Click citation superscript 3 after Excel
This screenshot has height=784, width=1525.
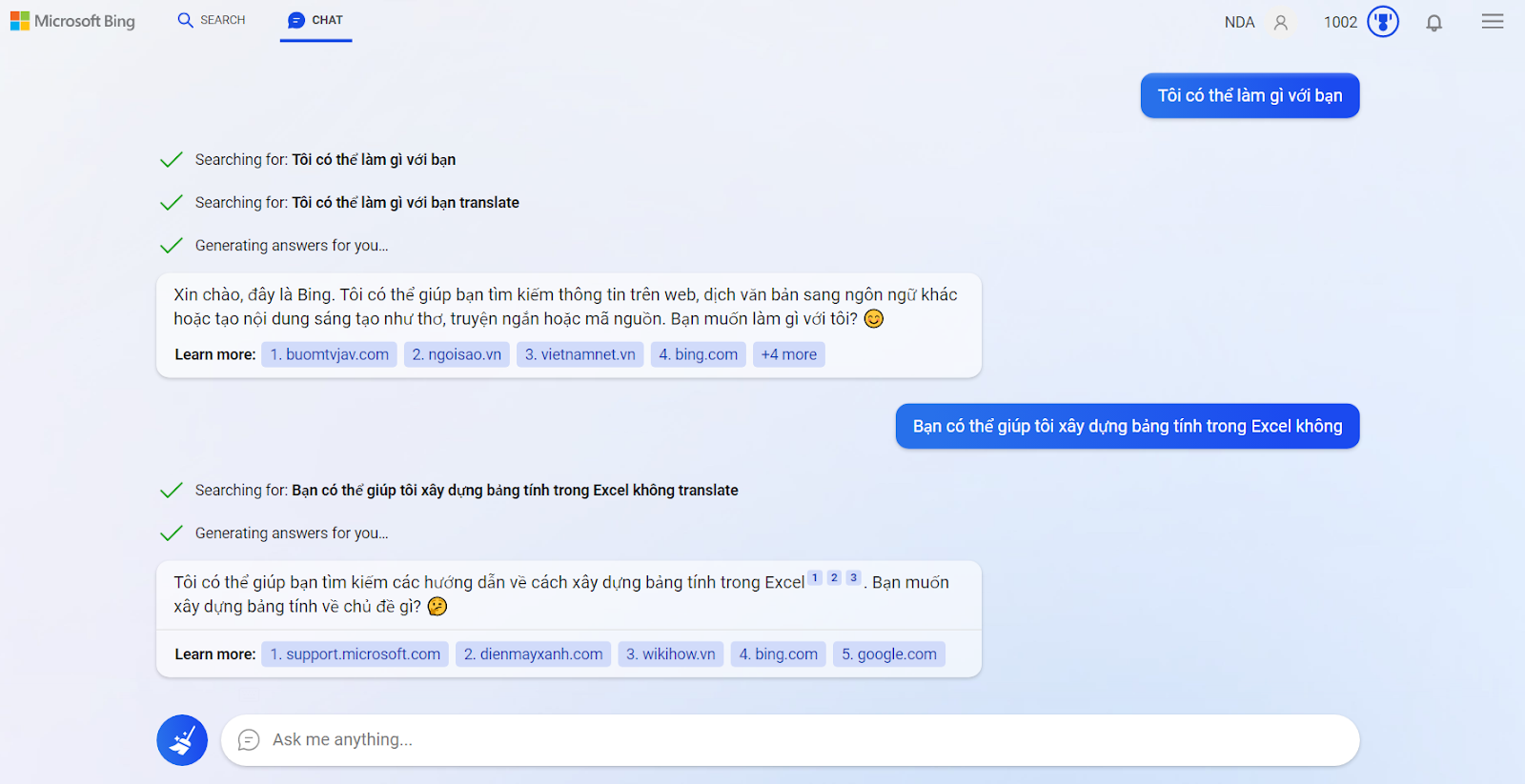pos(853,578)
